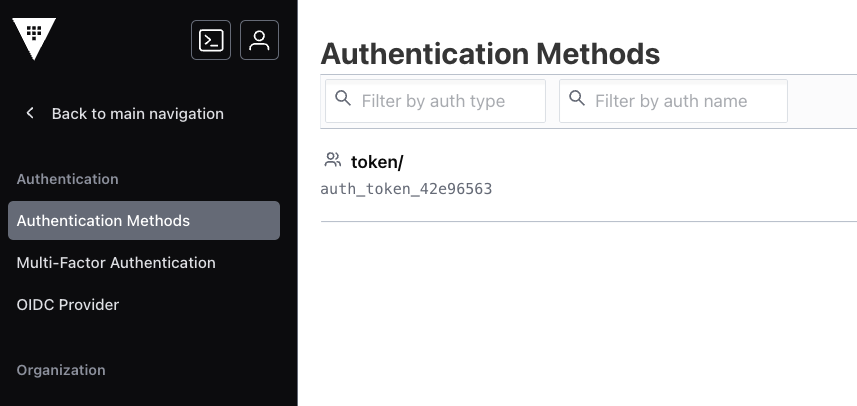Click empty filter toolbar area beside filters

(822, 101)
